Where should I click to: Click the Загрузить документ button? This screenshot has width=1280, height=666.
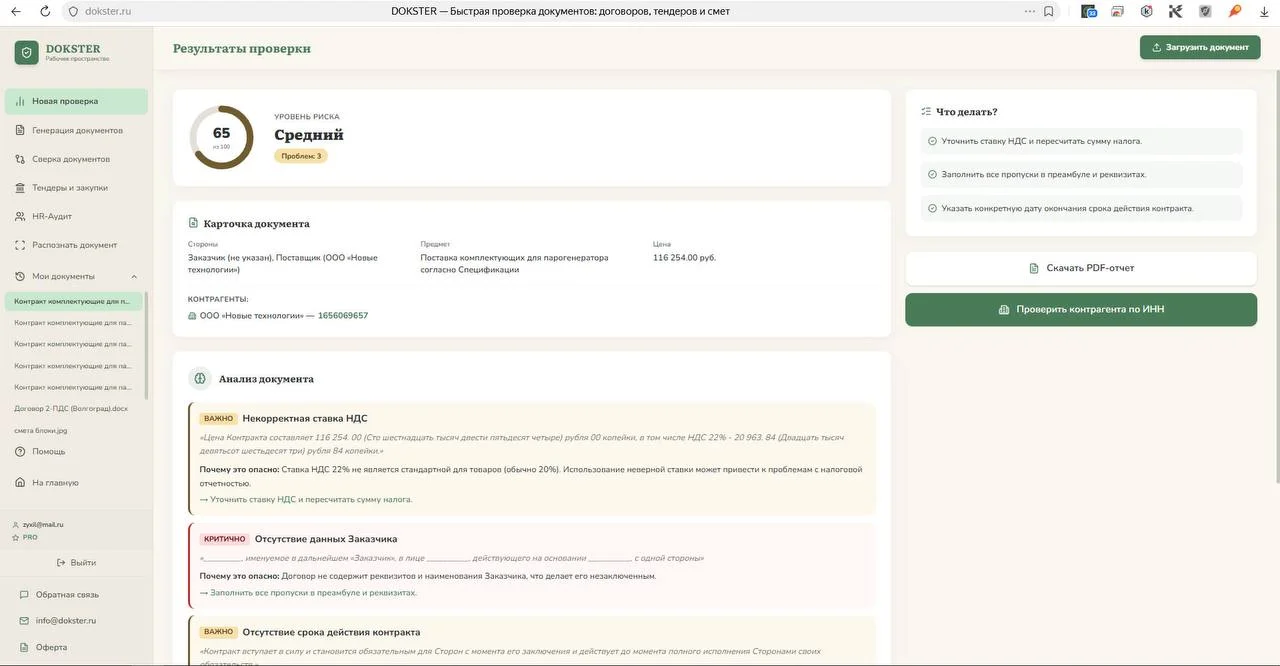[x=1200, y=47]
